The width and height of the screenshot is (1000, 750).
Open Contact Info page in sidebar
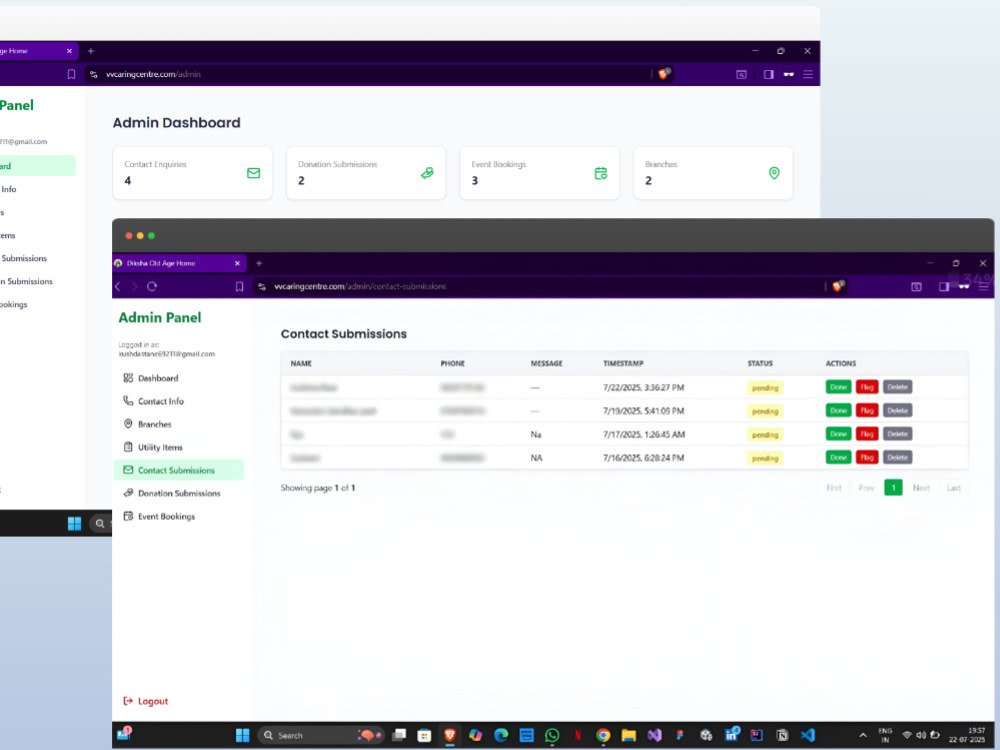[154, 401]
